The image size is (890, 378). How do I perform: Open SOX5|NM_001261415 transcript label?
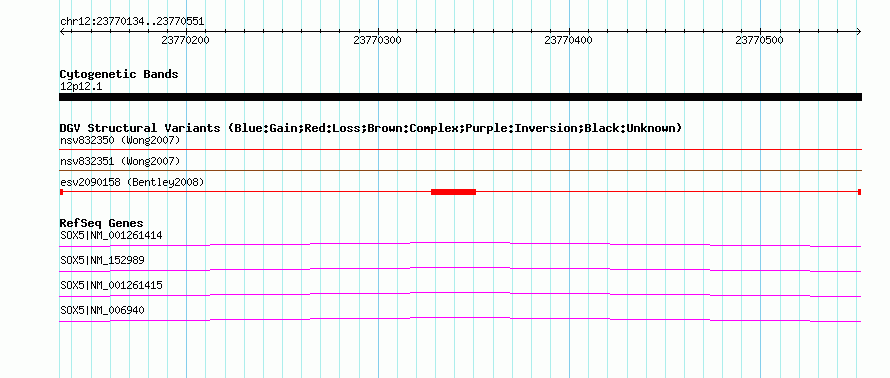[111, 285]
